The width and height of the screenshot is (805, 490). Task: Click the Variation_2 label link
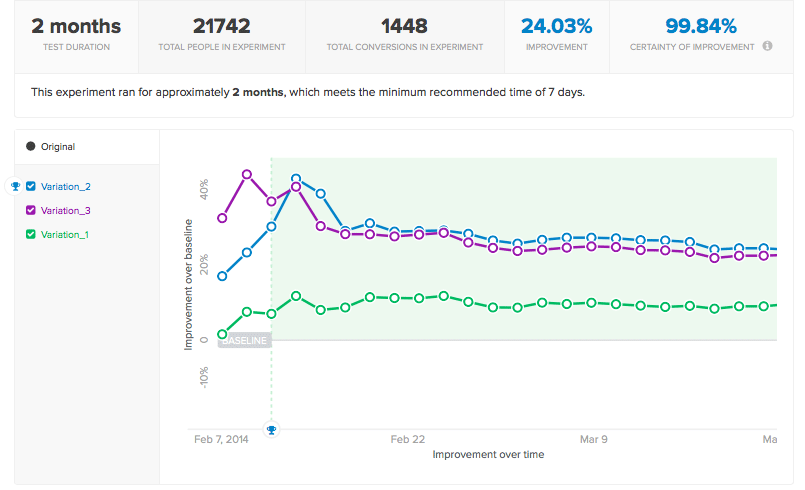66,186
